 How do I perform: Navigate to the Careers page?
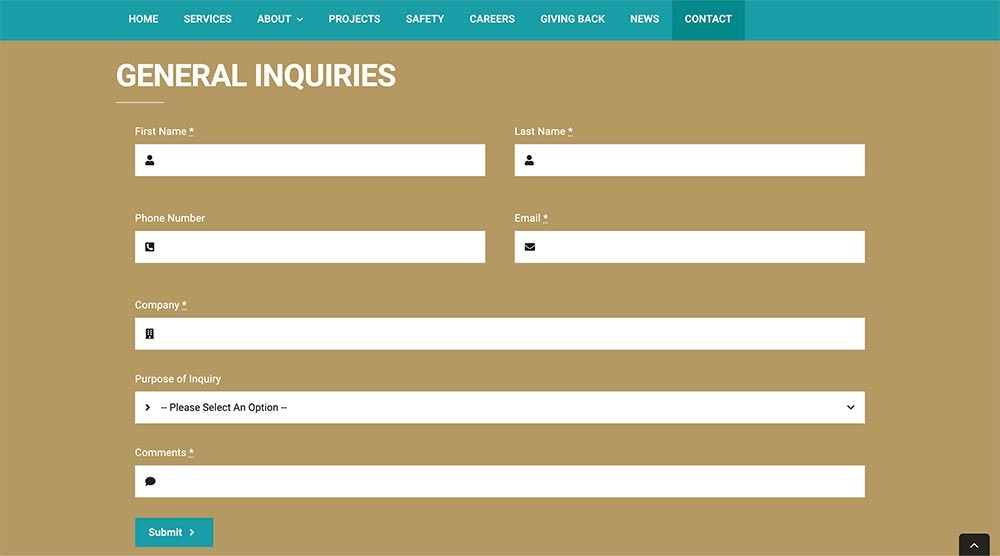492,19
